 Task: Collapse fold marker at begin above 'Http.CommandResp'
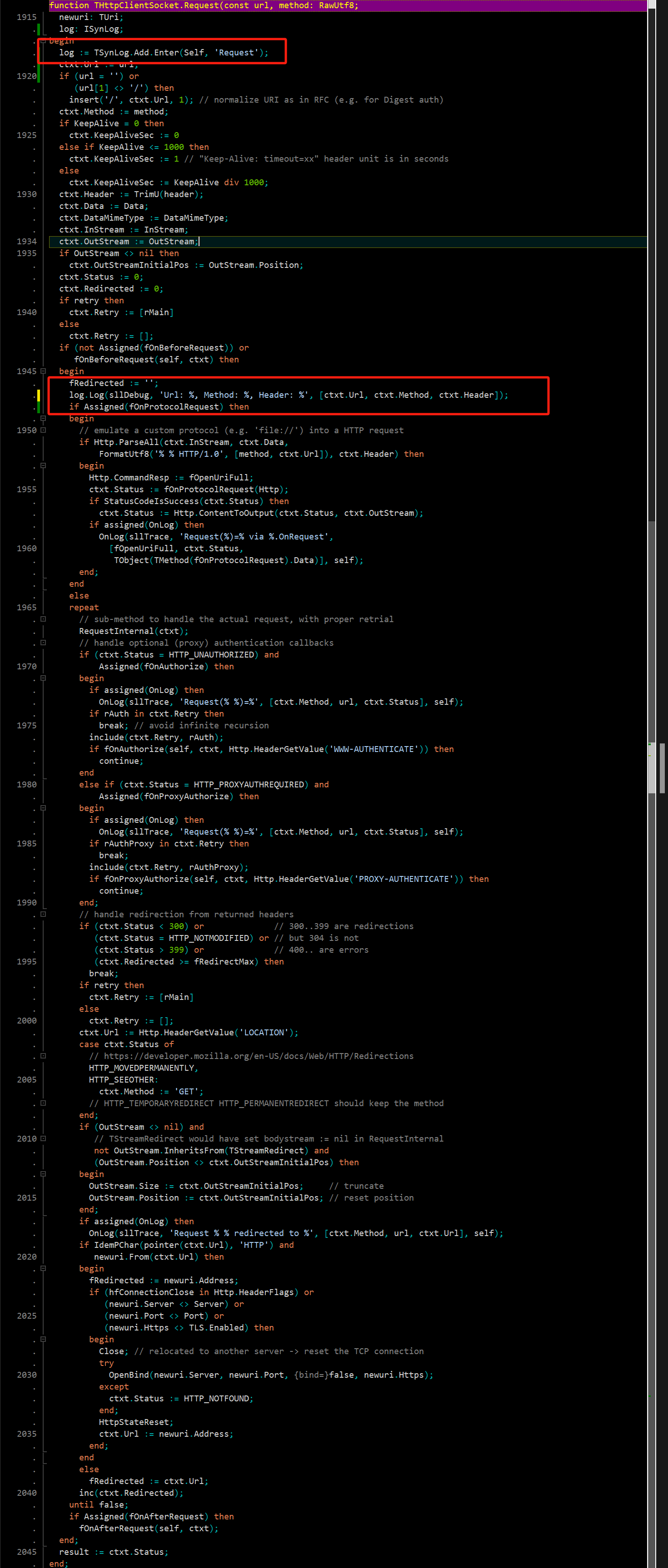coord(43,465)
